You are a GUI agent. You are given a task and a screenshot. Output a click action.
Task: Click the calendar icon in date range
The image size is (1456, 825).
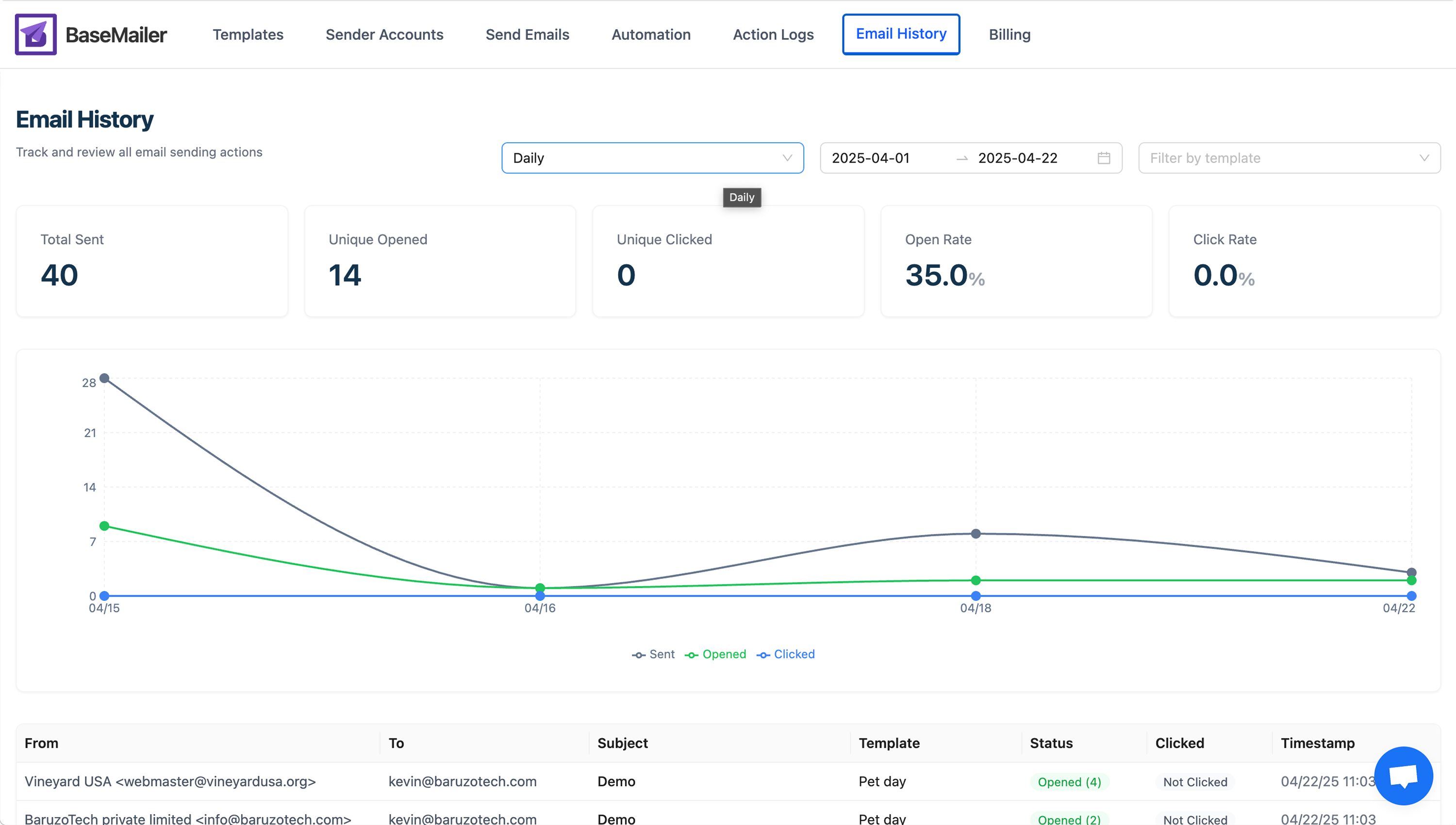click(1103, 158)
